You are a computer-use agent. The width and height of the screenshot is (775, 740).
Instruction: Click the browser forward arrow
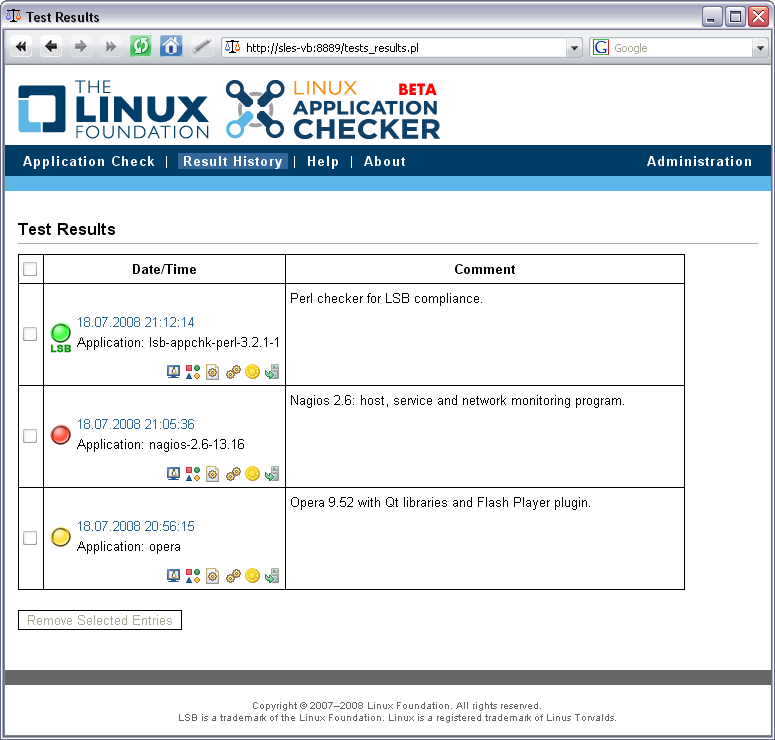81,47
